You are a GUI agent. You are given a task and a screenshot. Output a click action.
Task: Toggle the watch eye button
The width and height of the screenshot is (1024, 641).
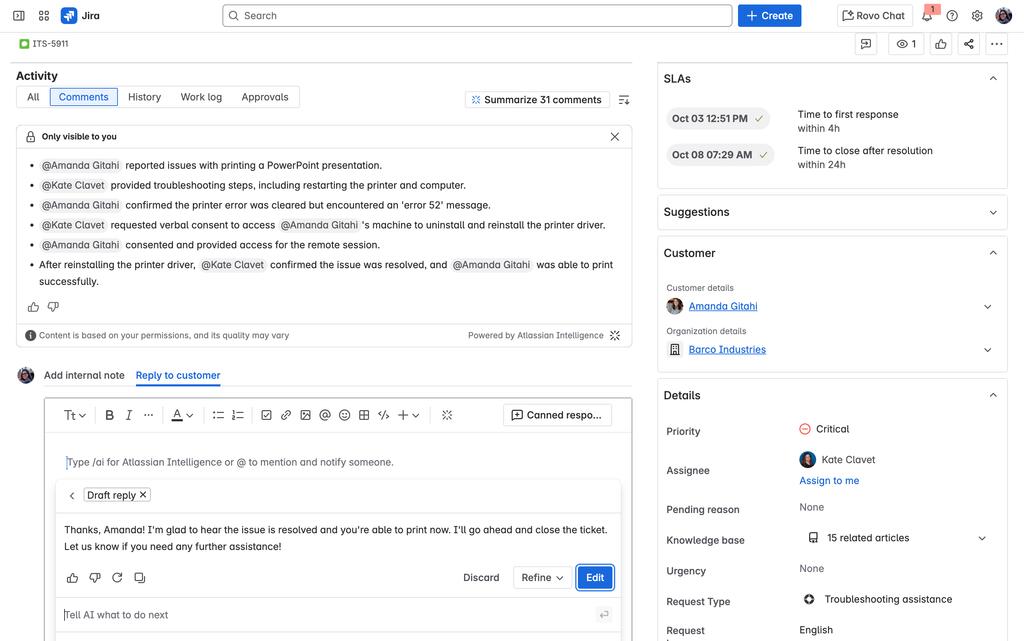click(906, 44)
